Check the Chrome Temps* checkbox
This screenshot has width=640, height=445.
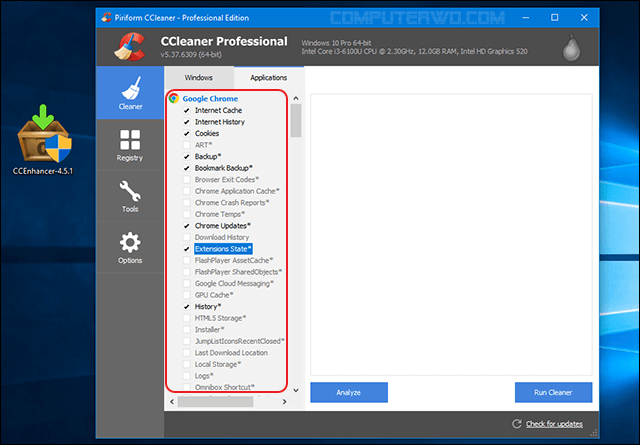pos(187,214)
